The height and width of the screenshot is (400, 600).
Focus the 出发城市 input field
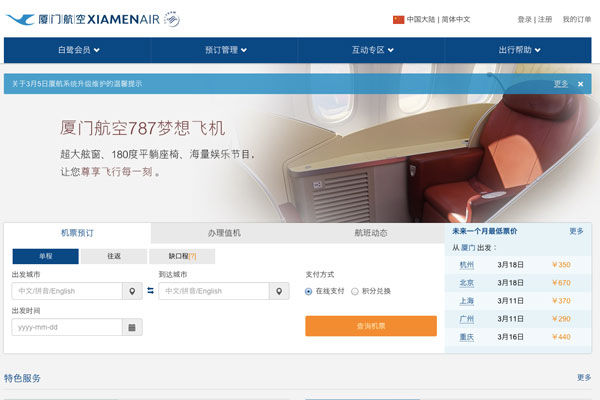coord(67,291)
